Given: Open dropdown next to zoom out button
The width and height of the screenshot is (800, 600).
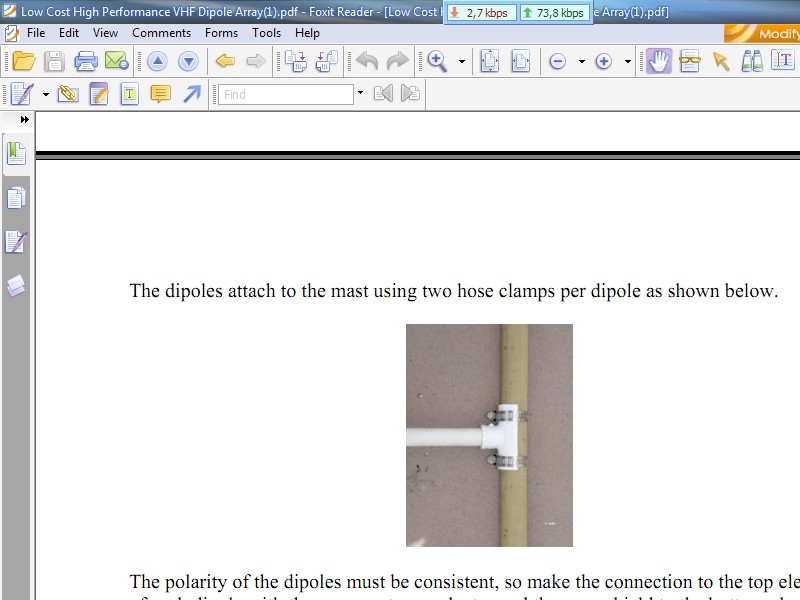Looking at the screenshot, I should tap(582, 62).
